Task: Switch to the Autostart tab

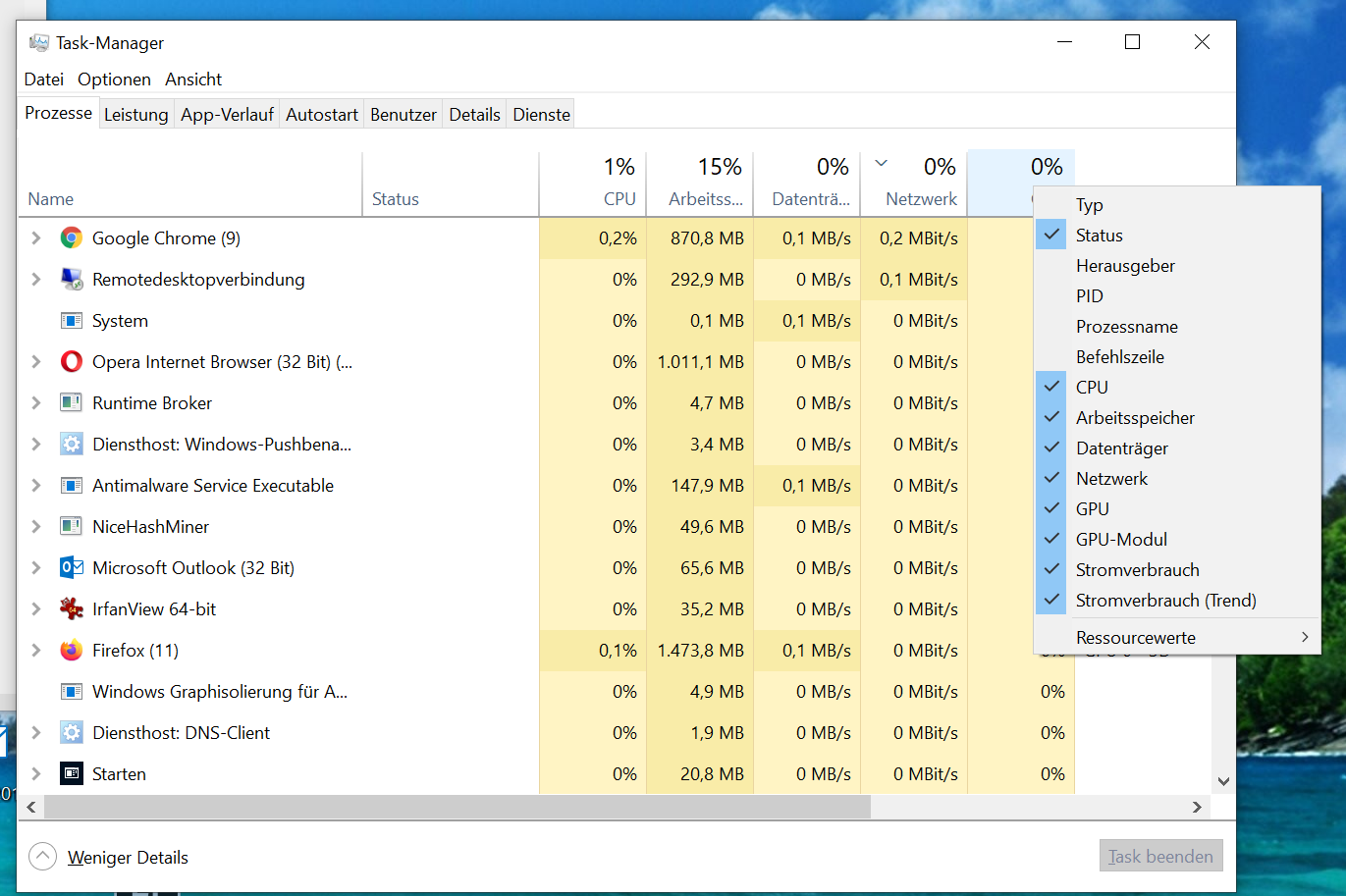Action: coord(322,115)
